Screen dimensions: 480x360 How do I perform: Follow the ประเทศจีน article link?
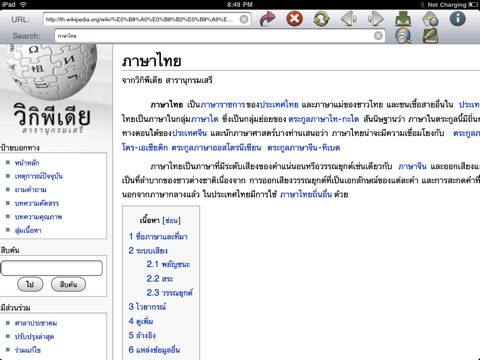click(x=190, y=133)
